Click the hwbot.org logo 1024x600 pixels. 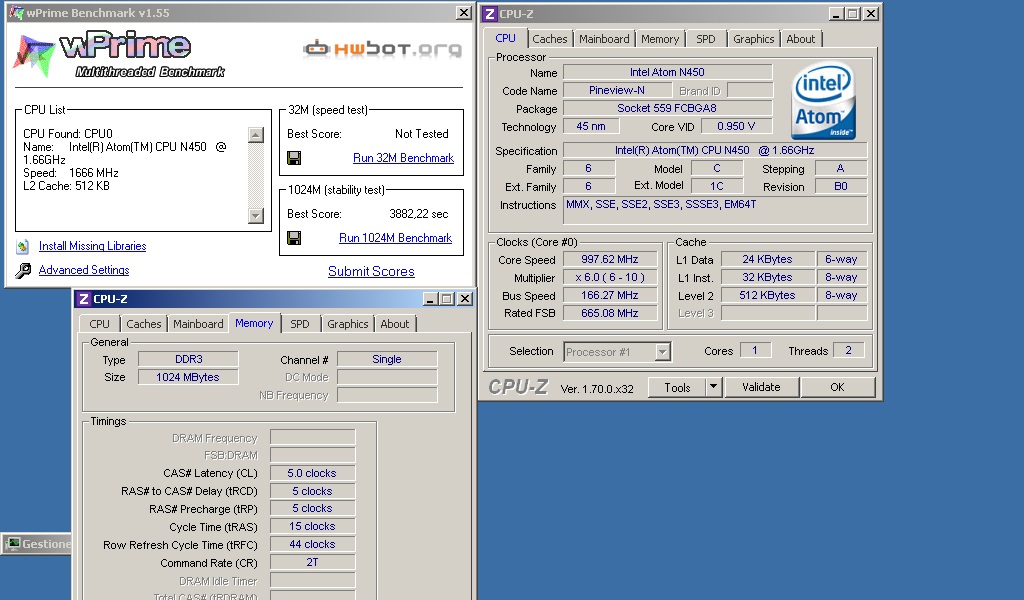pyautogui.click(x=383, y=49)
